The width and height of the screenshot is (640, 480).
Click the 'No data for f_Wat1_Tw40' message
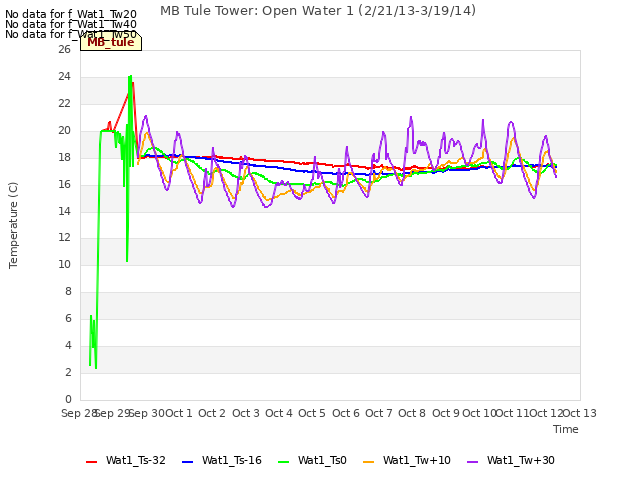pos(71,24)
